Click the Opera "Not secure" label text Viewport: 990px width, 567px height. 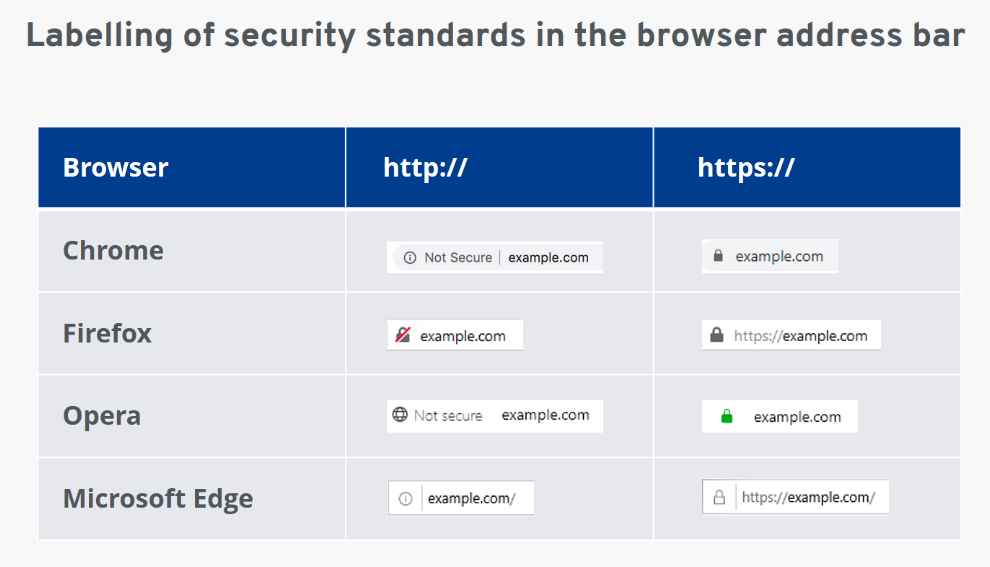click(448, 415)
